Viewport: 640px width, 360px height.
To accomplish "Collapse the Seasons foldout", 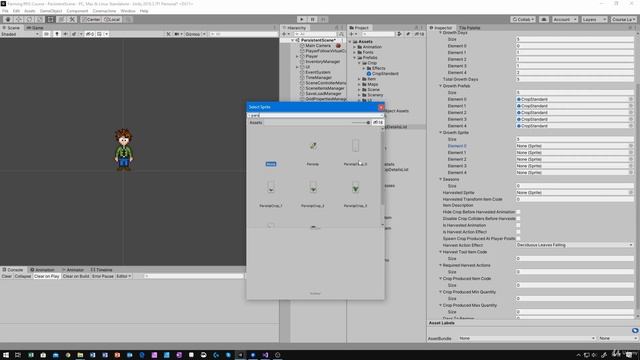I will [x=441, y=179].
